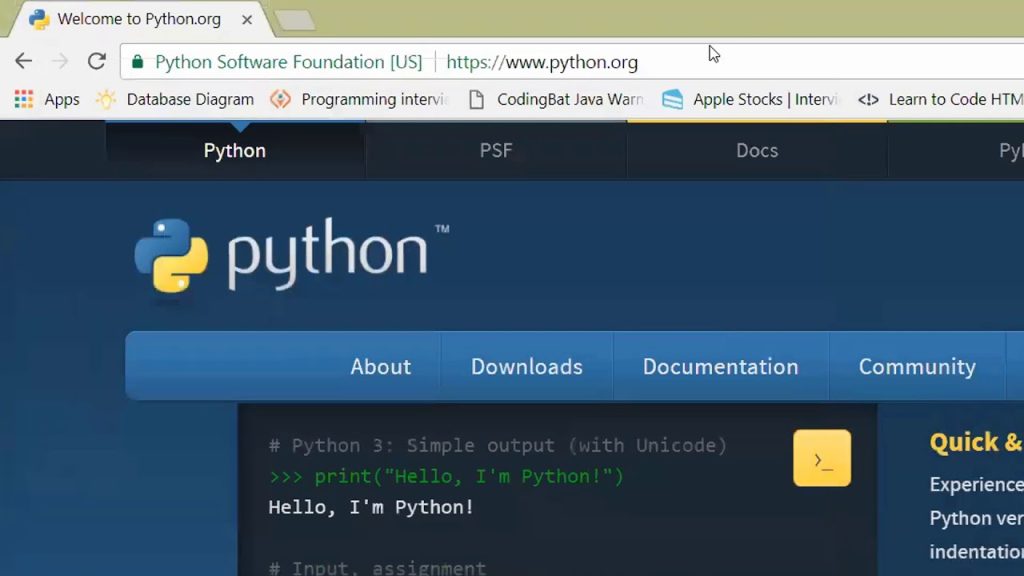1024x576 pixels.
Task: Open the Downloads menu item
Action: pos(527,366)
